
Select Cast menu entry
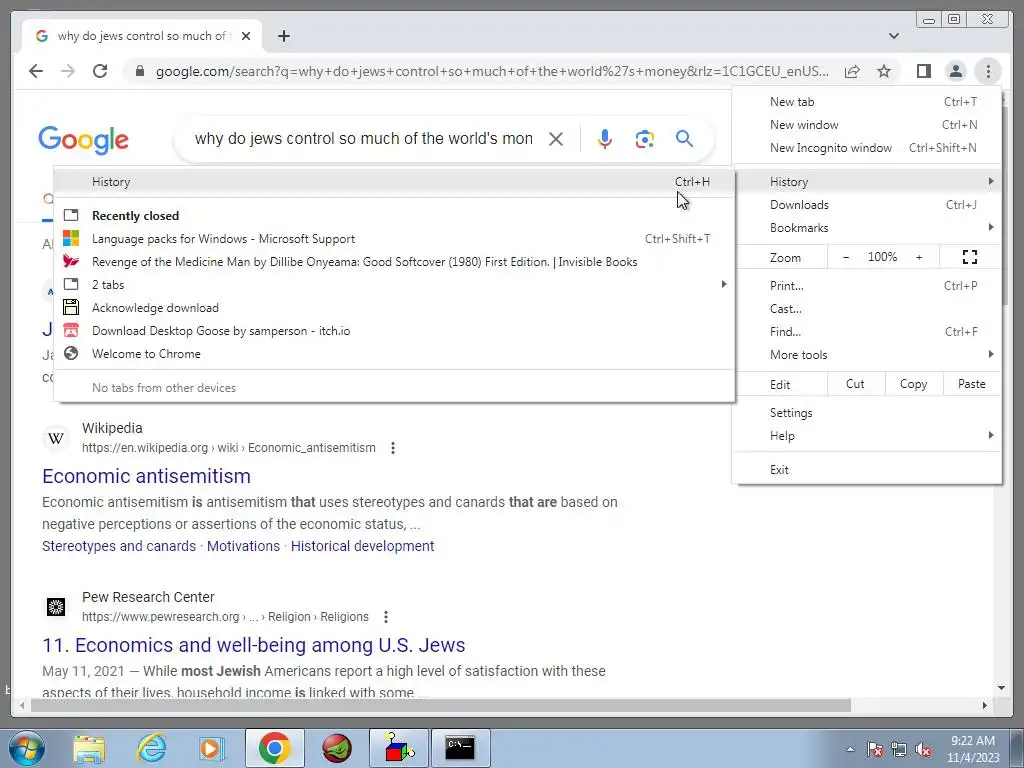click(867, 309)
